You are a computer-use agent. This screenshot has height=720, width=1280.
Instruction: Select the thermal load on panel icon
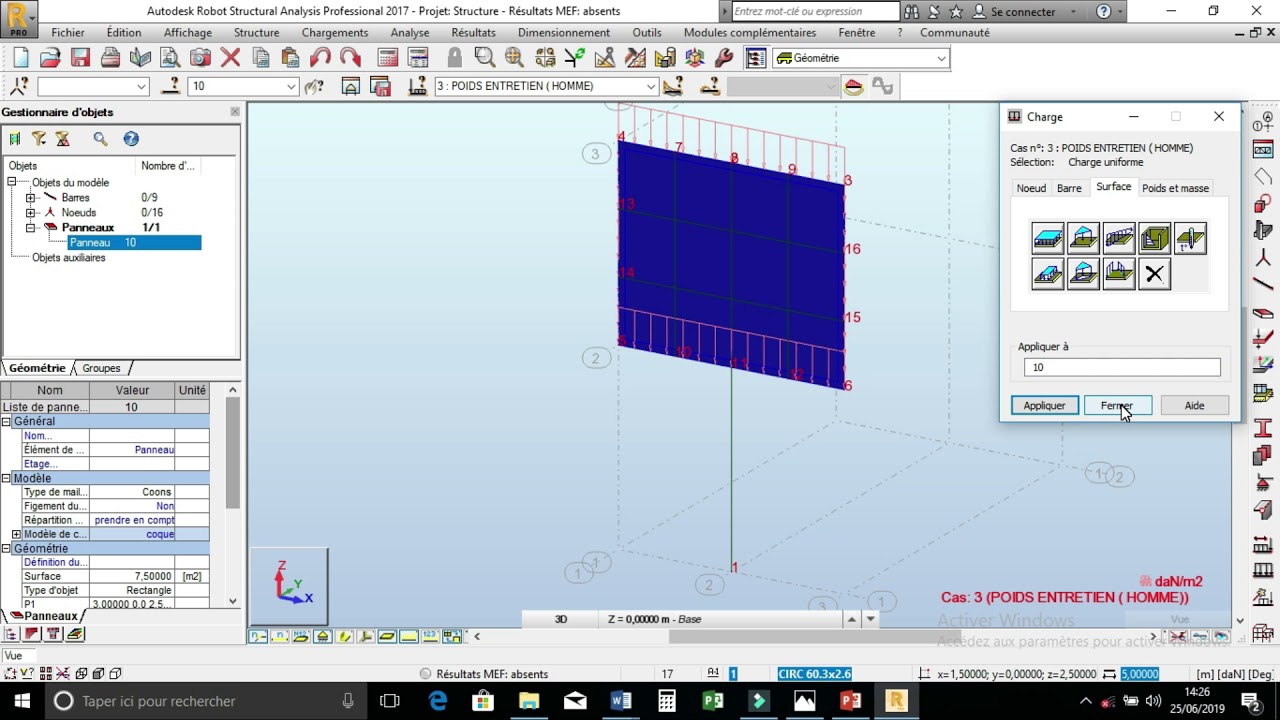pos(1191,238)
